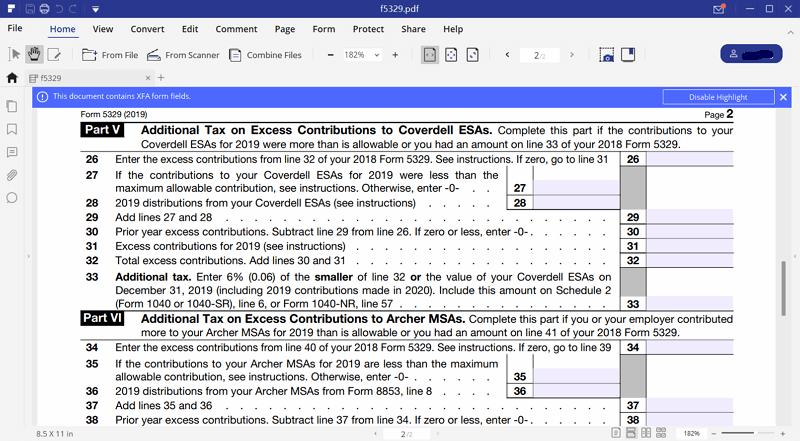Click the screenshot capture camera icon

pyautogui.click(x=606, y=54)
